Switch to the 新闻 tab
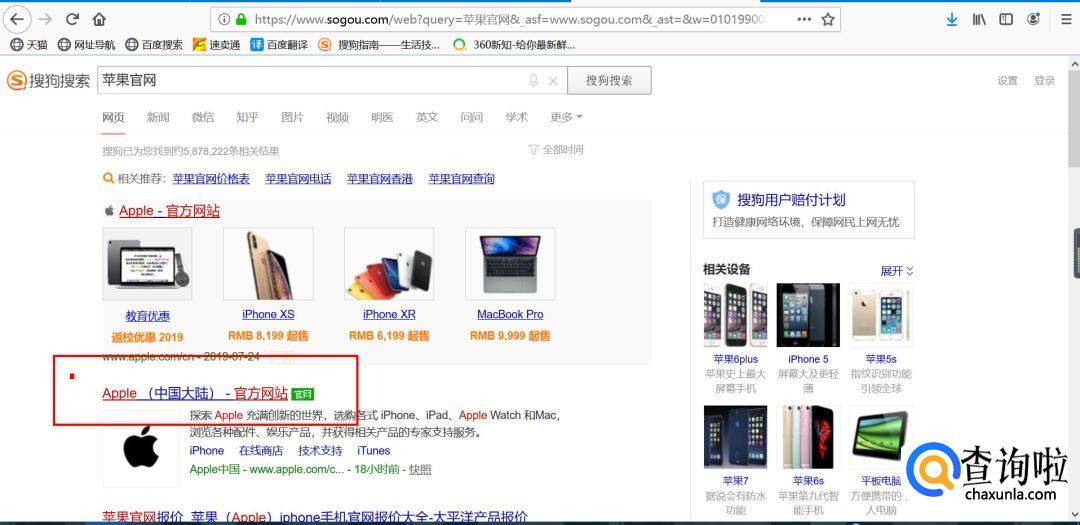 (x=158, y=117)
